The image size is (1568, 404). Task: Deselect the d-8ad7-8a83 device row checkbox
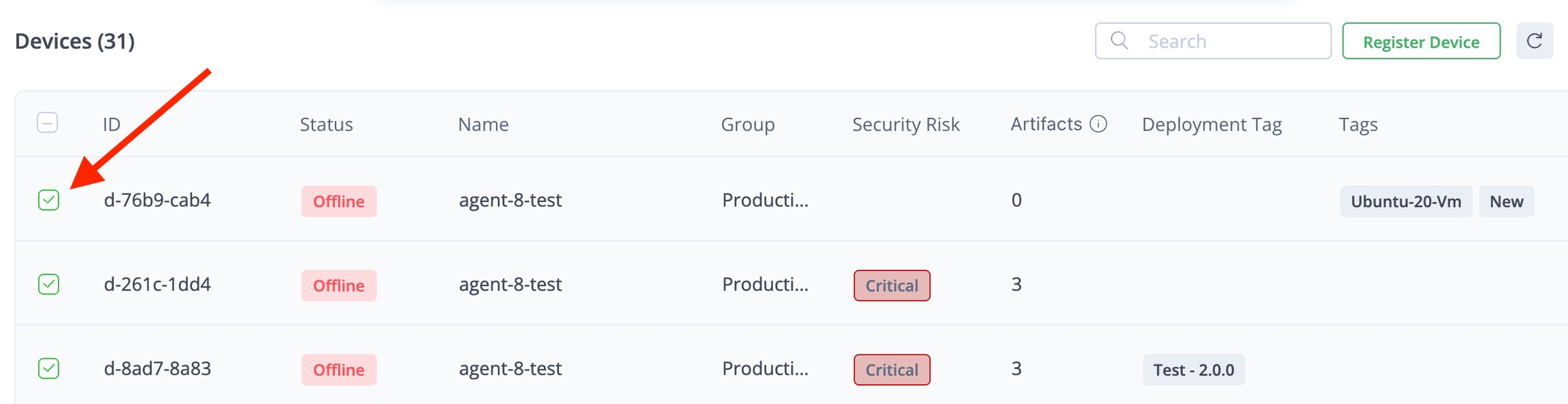49,369
